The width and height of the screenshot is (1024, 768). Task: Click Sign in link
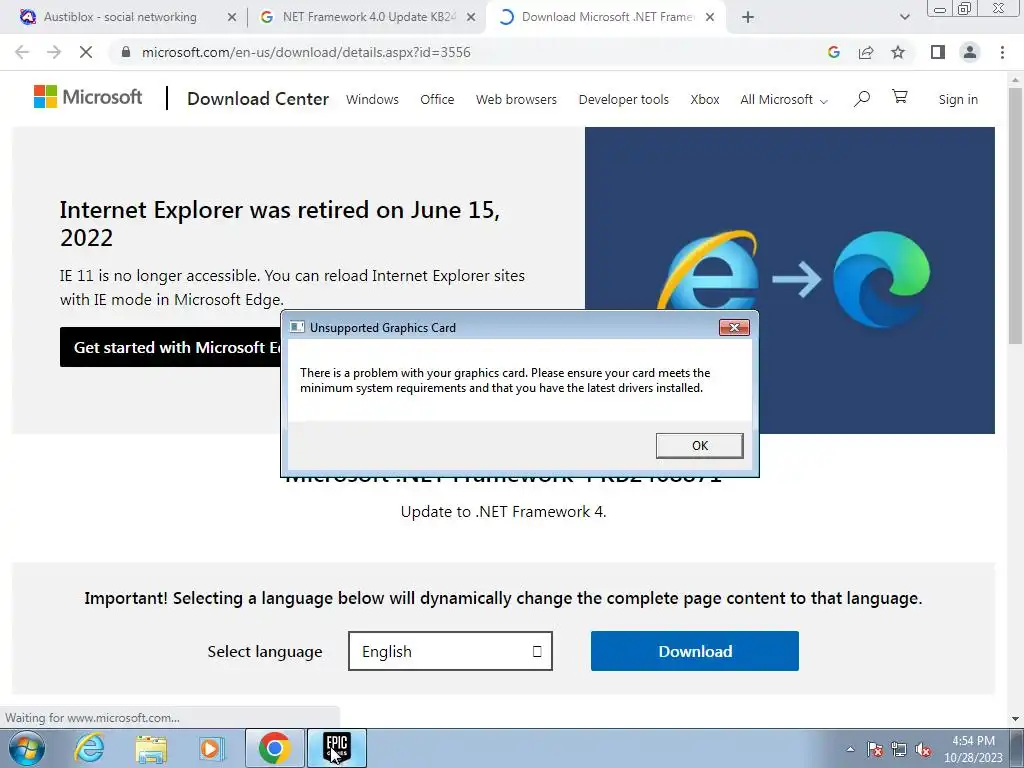point(958,99)
